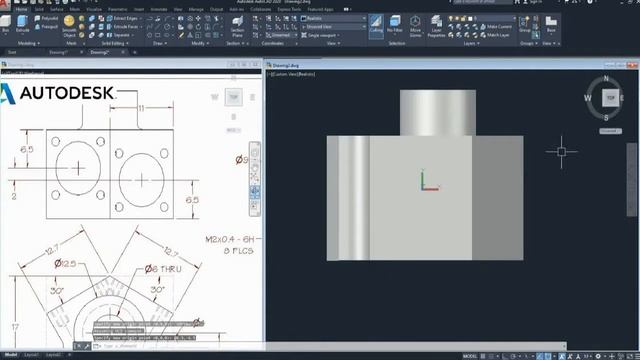Click the search keyword input box

click(x=482, y=2)
